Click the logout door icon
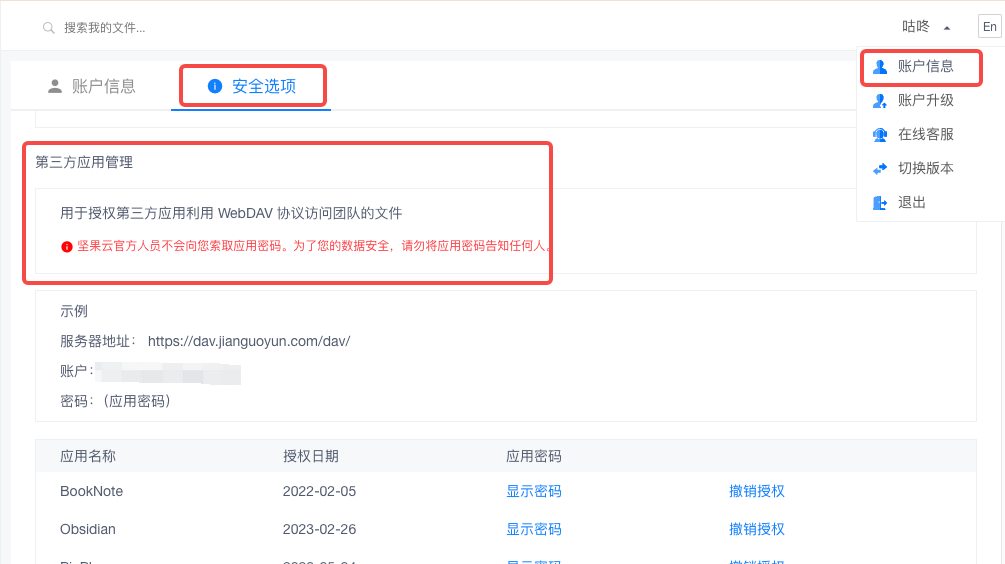This screenshot has width=1005, height=564. (880, 203)
